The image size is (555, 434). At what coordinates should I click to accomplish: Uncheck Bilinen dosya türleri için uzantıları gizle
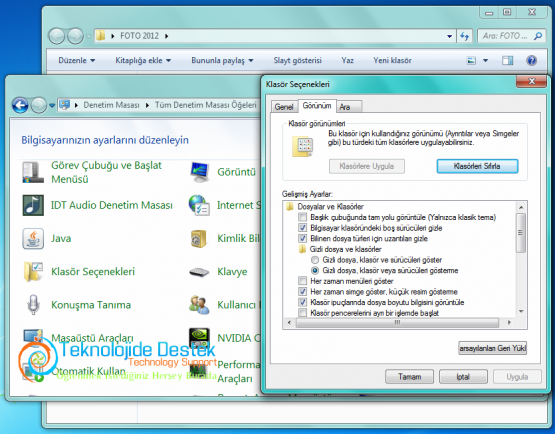[302, 238]
